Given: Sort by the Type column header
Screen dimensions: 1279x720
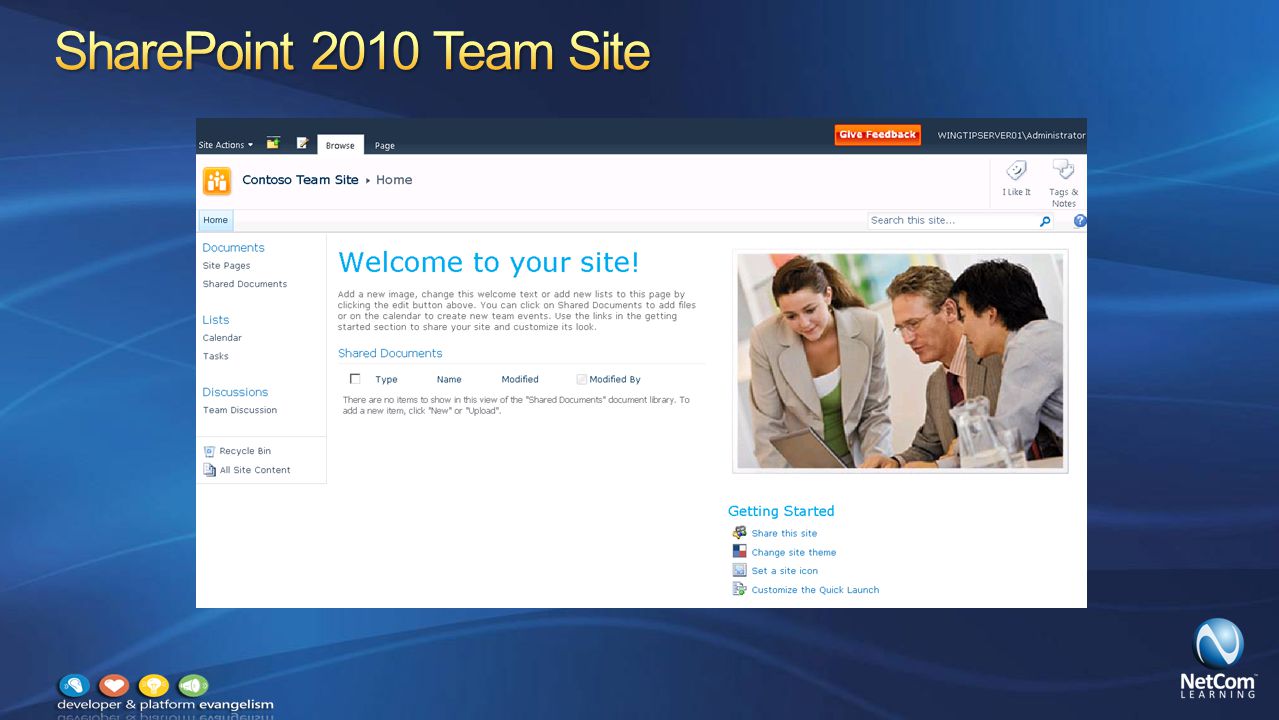Looking at the screenshot, I should click(x=386, y=380).
